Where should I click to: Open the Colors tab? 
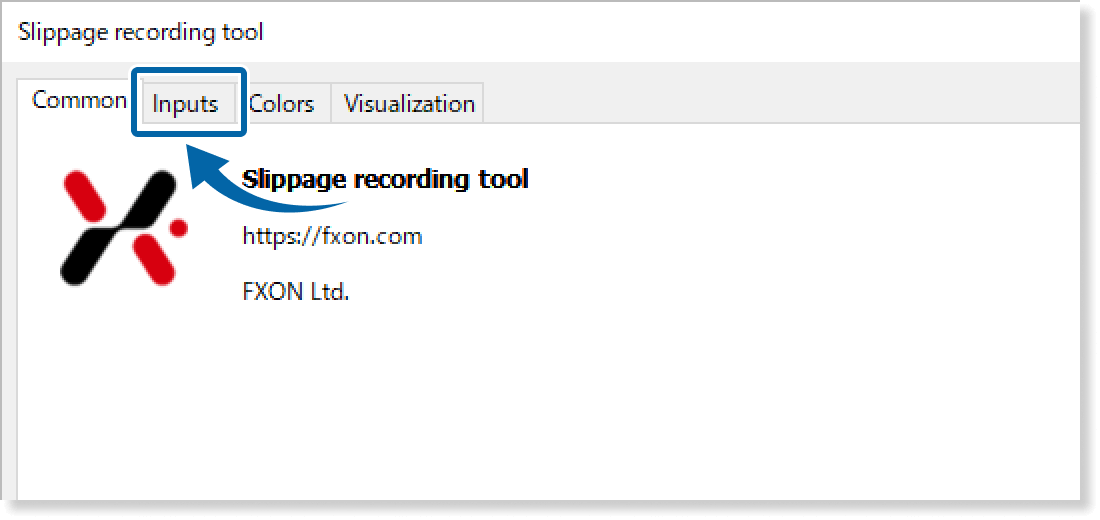coord(282,104)
